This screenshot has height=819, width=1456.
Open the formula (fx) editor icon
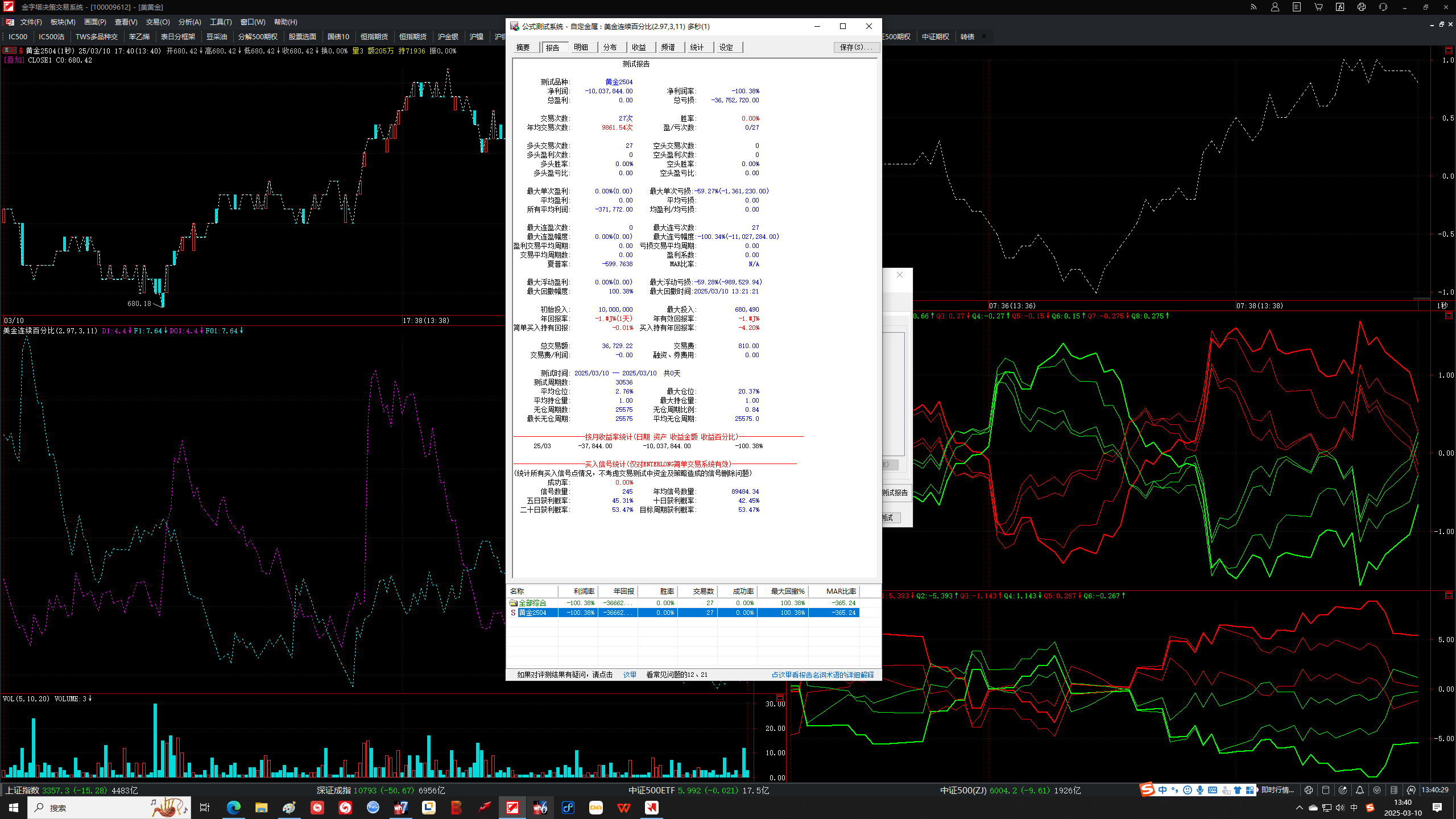1340,7
